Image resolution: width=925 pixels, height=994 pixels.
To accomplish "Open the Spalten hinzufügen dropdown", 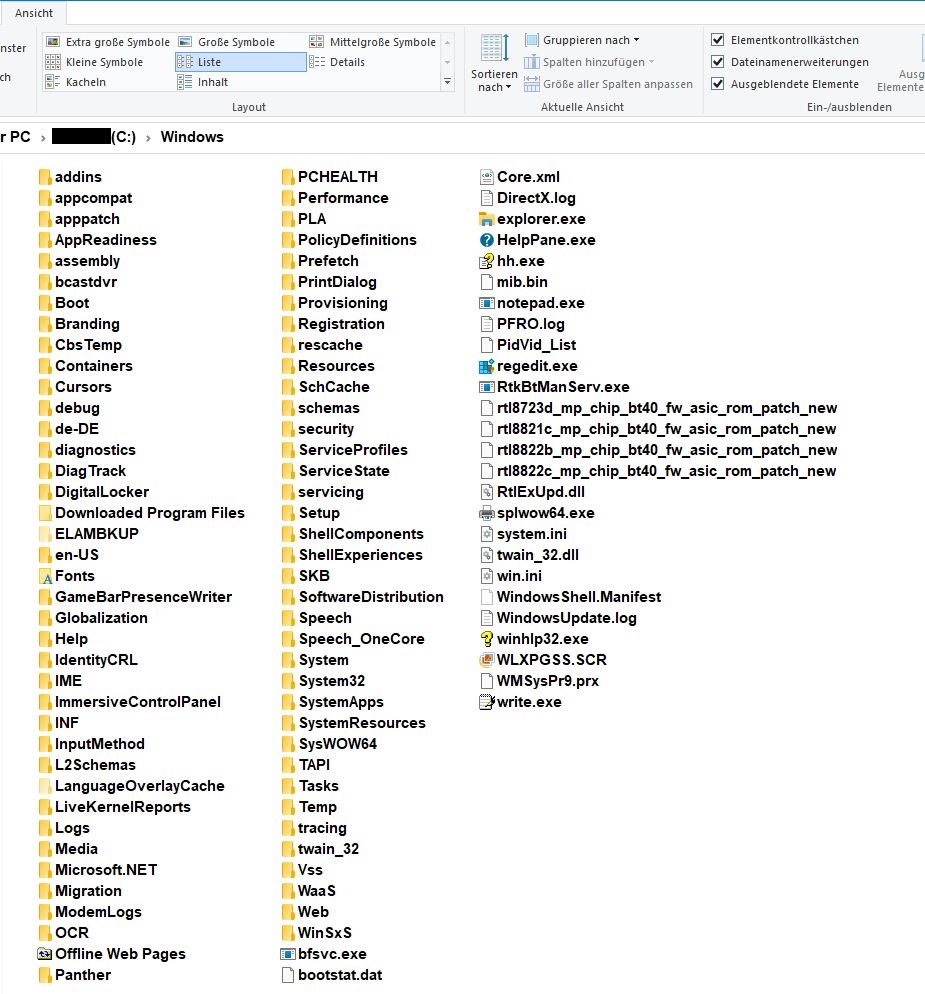I will [589, 62].
